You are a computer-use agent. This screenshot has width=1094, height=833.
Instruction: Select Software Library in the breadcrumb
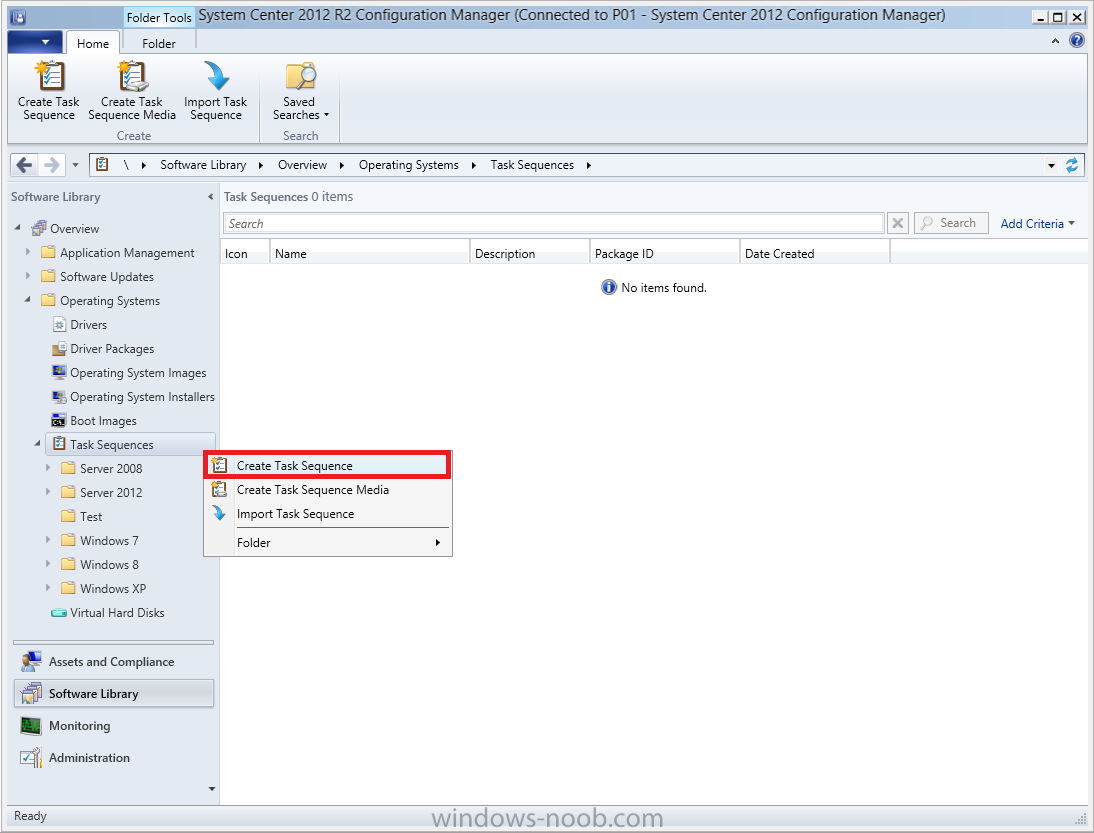tap(203, 165)
